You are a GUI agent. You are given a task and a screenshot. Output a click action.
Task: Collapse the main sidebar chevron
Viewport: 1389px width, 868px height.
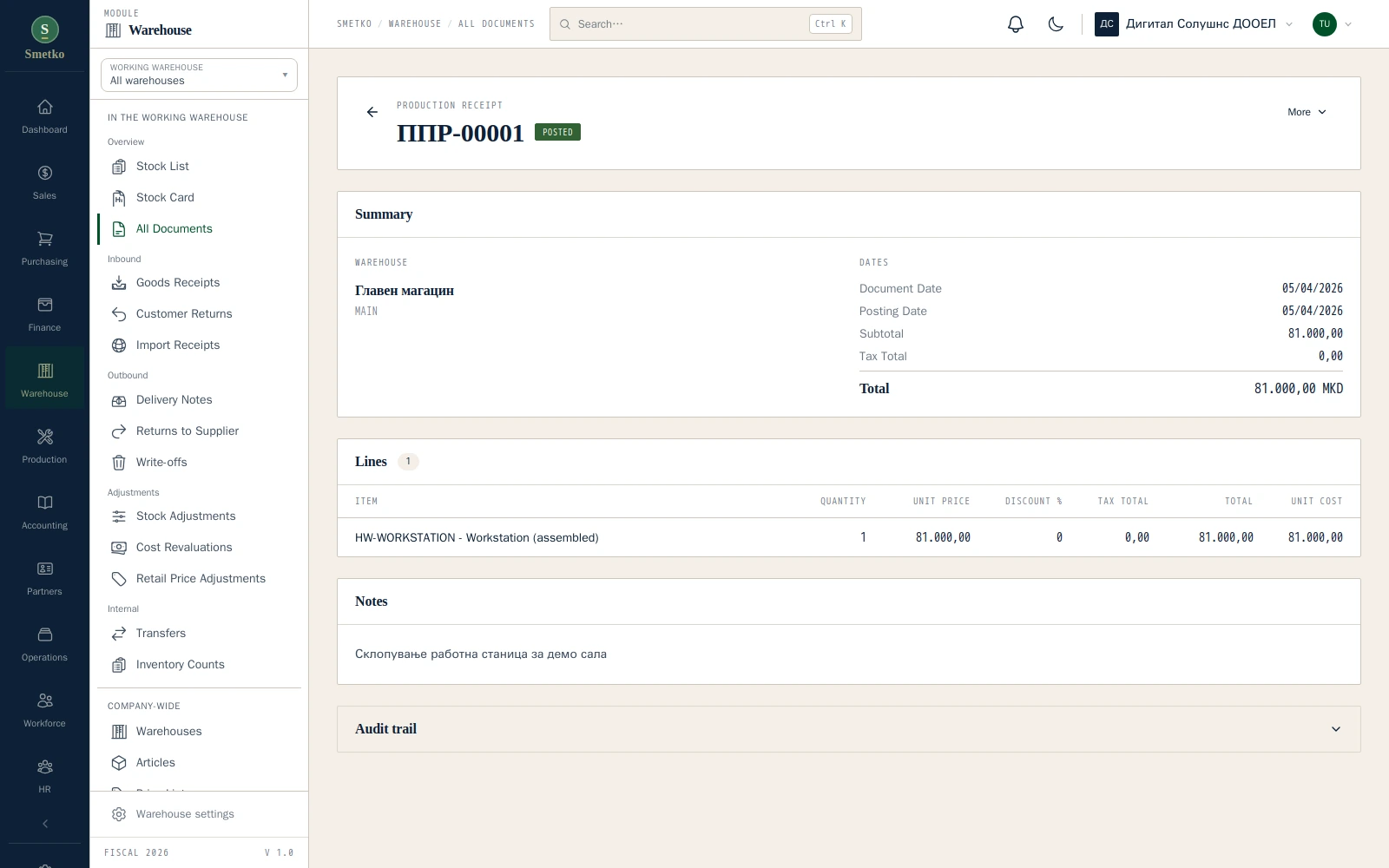click(x=45, y=824)
